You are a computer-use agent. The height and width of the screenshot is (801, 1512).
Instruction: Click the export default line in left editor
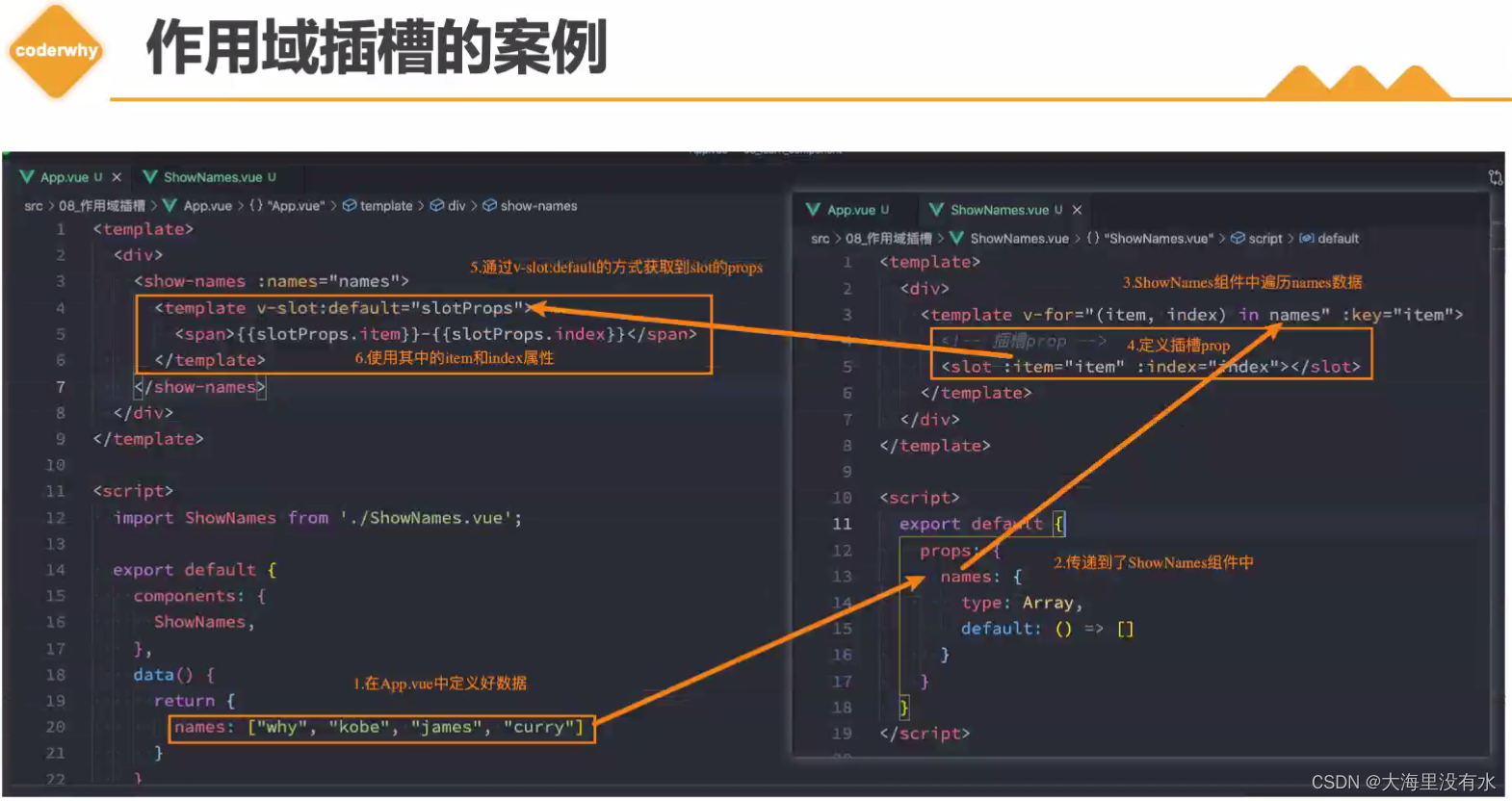pyautogui.click(x=195, y=570)
